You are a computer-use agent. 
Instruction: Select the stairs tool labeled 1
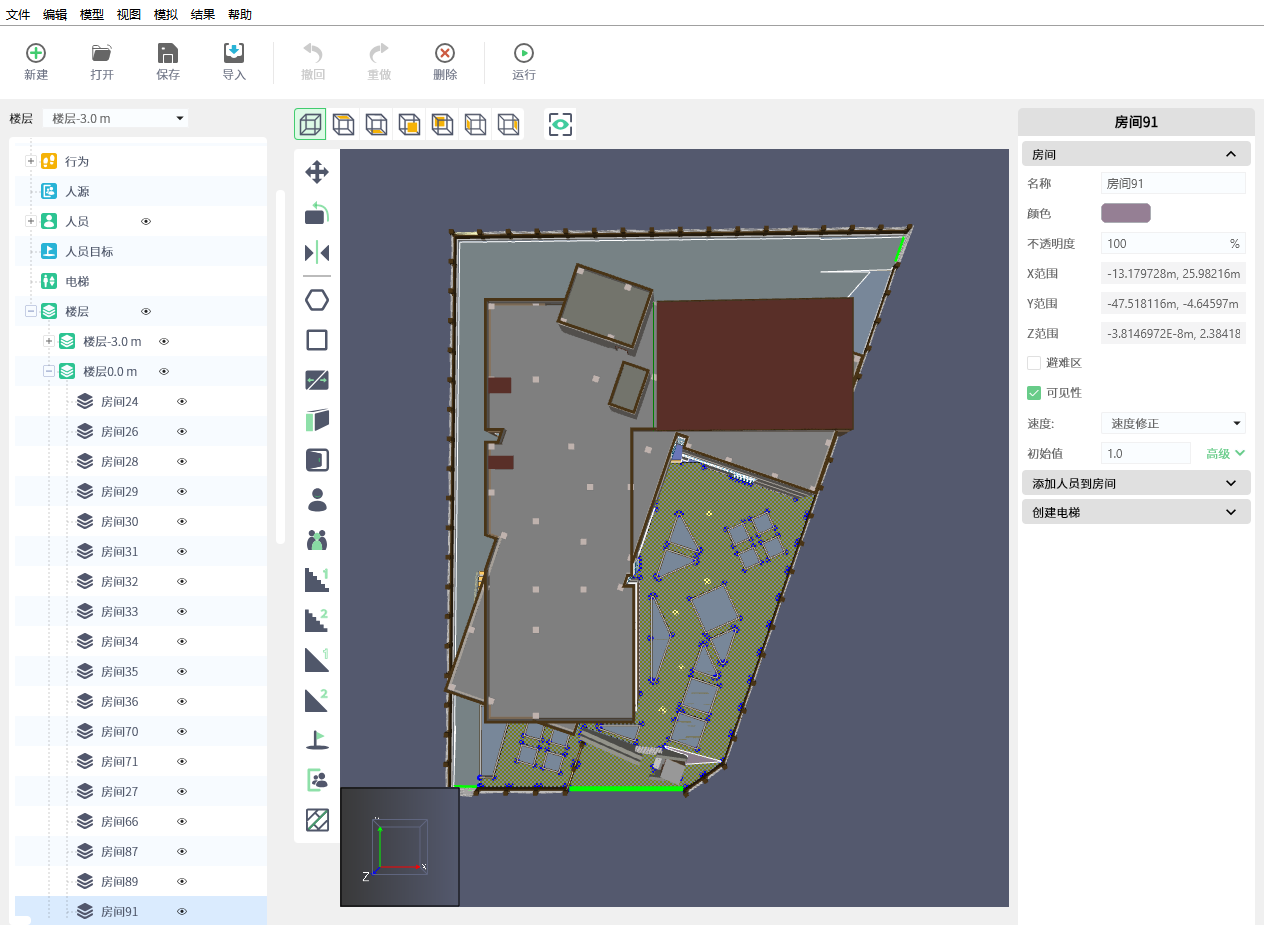(317, 580)
